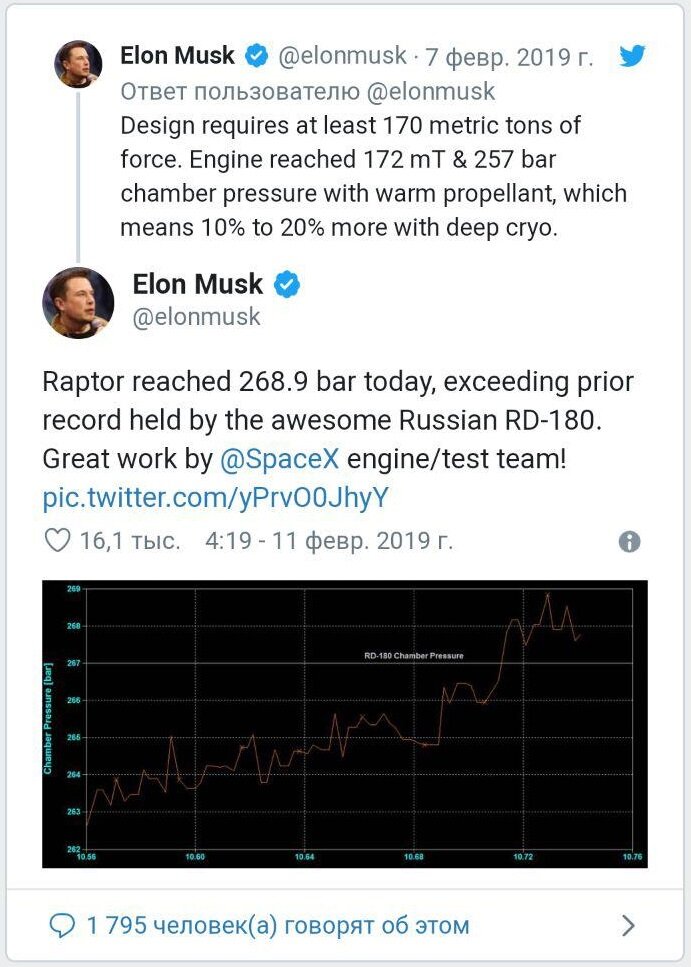Click verified badge in main tweet header
The width and height of the screenshot is (691, 967).
287,285
